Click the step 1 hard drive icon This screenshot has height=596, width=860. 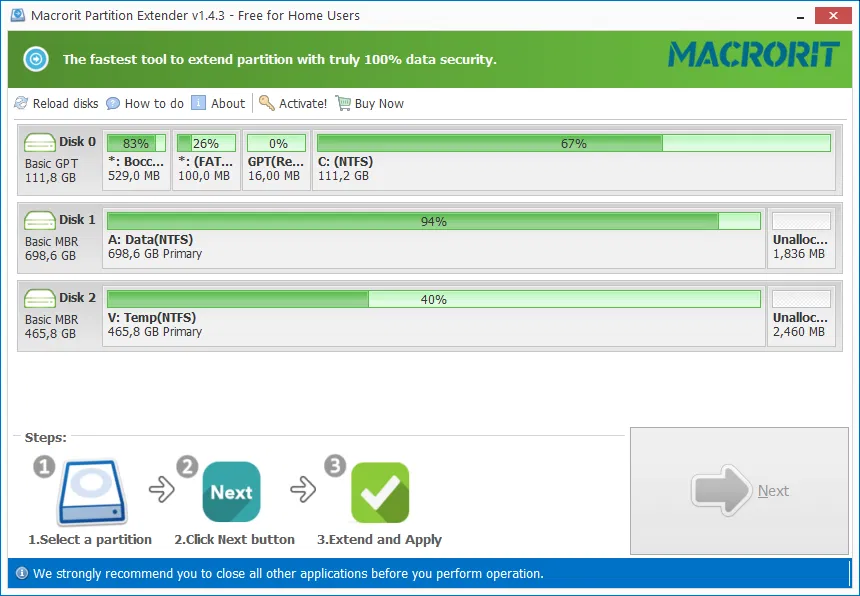[x=92, y=492]
